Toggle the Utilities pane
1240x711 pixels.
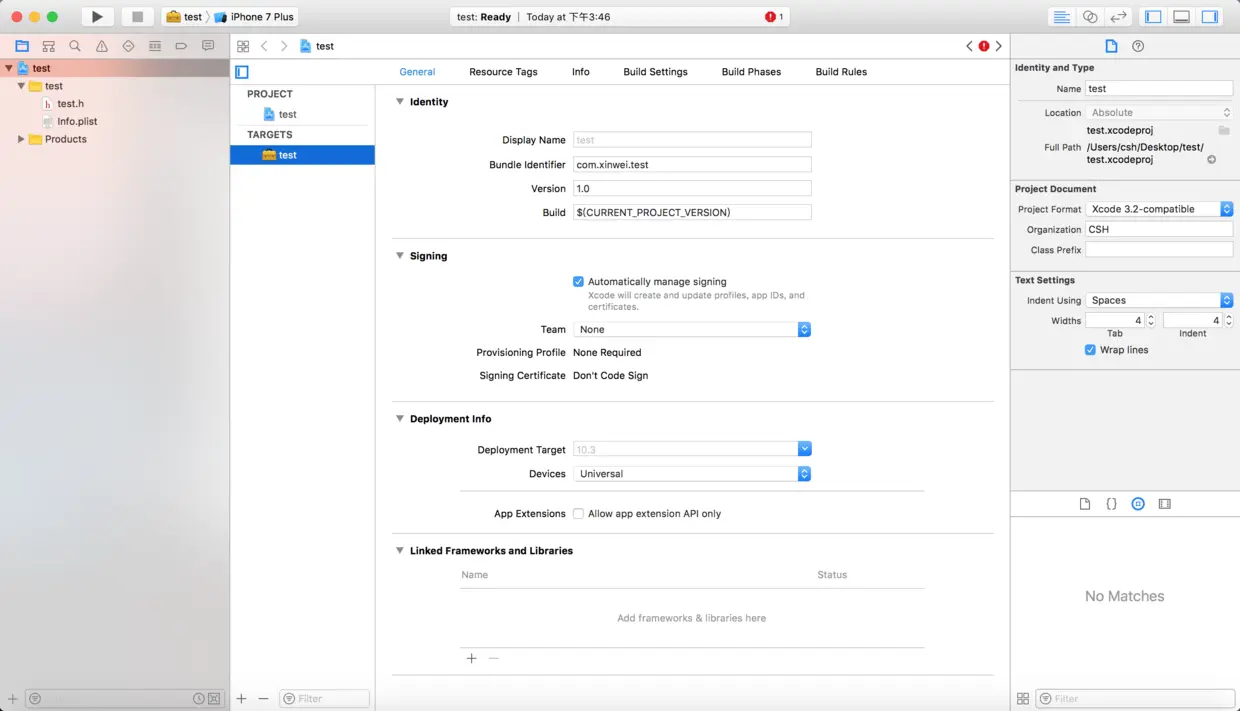click(x=1209, y=17)
